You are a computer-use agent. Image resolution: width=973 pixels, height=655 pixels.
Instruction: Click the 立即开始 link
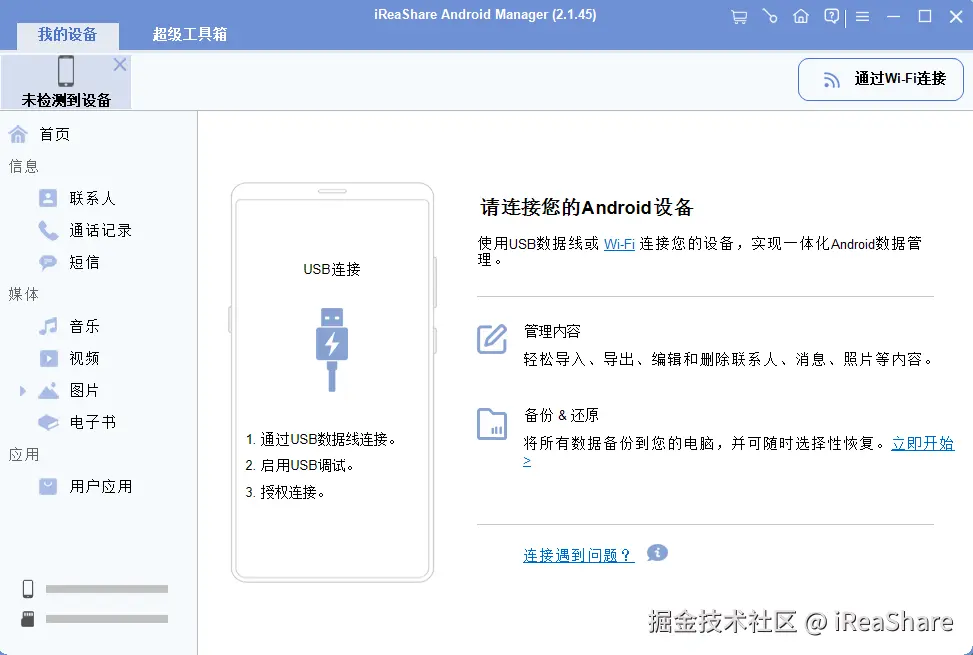click(923, 443)
